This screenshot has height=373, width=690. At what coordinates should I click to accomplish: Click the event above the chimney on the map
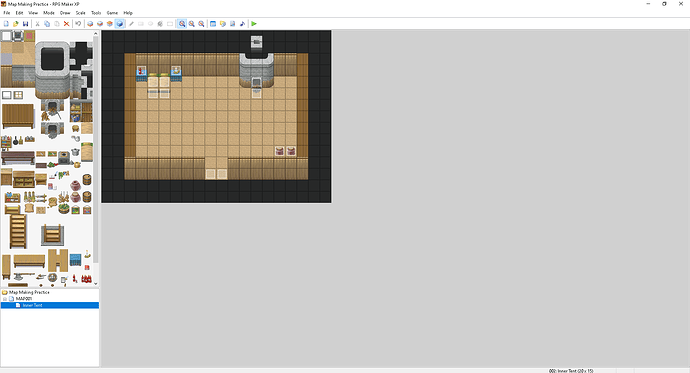257,42
